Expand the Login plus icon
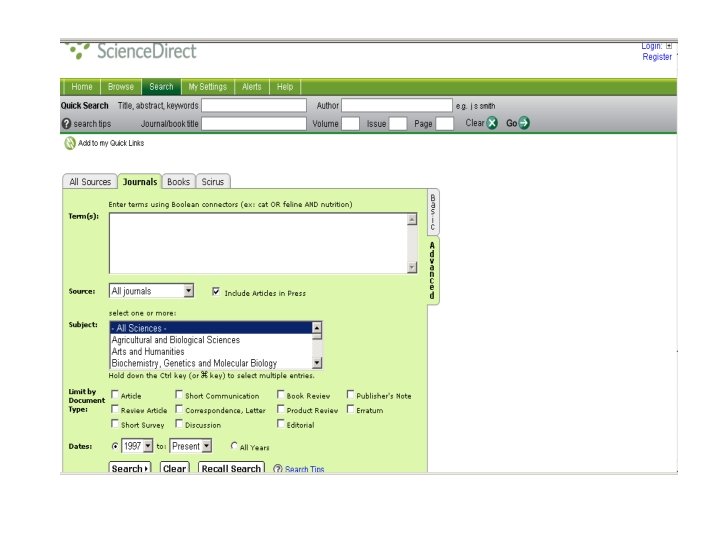Screen dimensions: 720x540 [x=669, y=46]
